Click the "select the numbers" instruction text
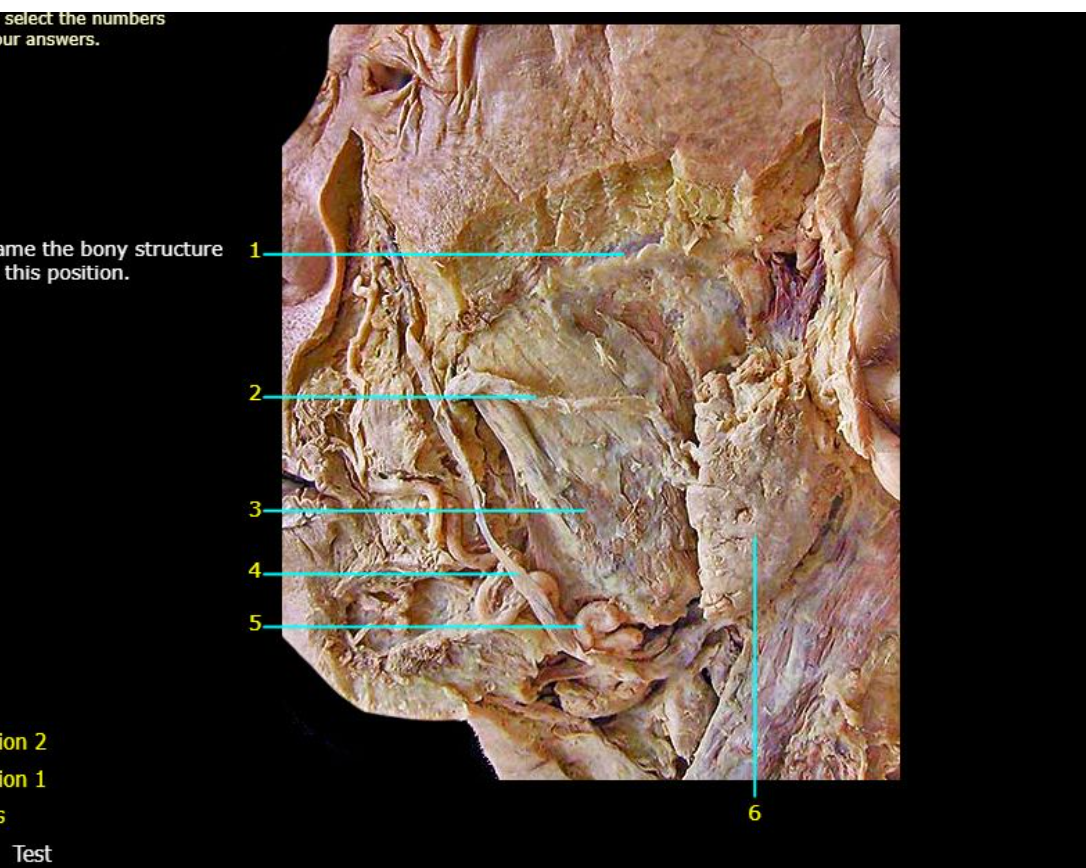Screen dimensions: 1086x868 pos(84,18)
